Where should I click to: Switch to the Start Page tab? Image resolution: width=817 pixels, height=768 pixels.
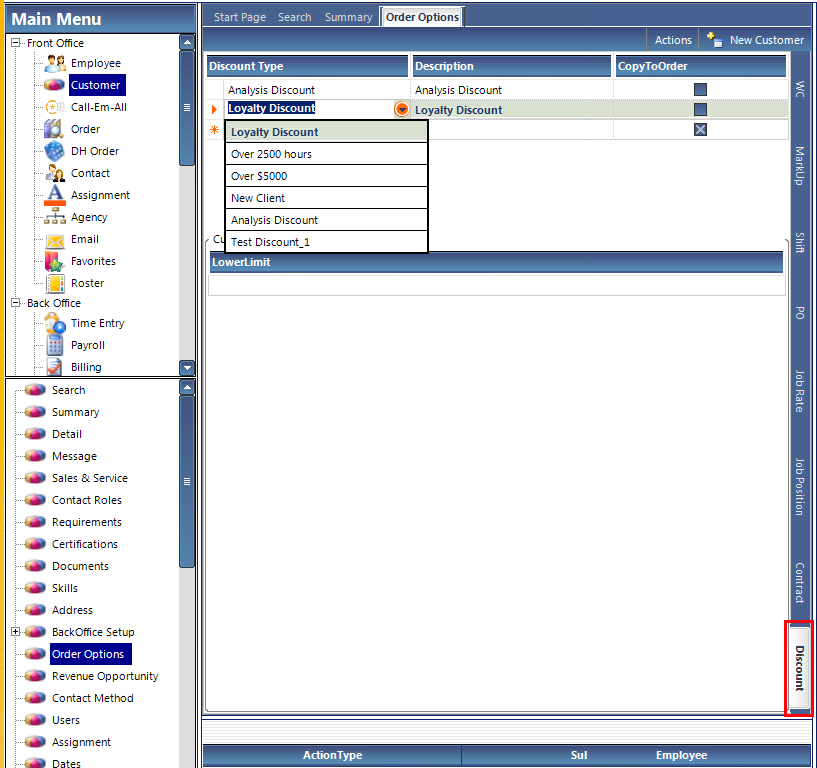point(240,17)
